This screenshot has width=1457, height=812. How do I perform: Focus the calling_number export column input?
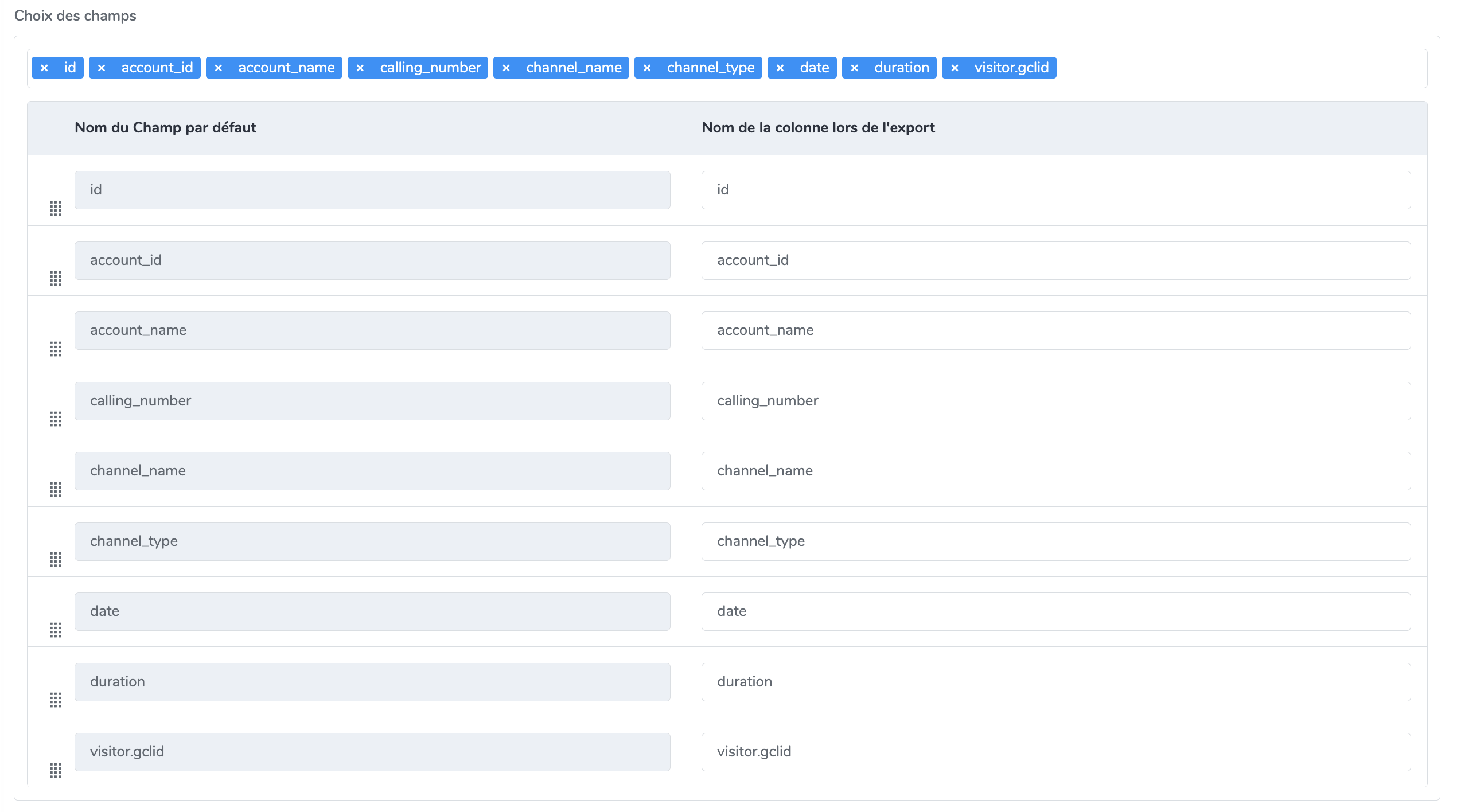click(x=1055, y=401)
